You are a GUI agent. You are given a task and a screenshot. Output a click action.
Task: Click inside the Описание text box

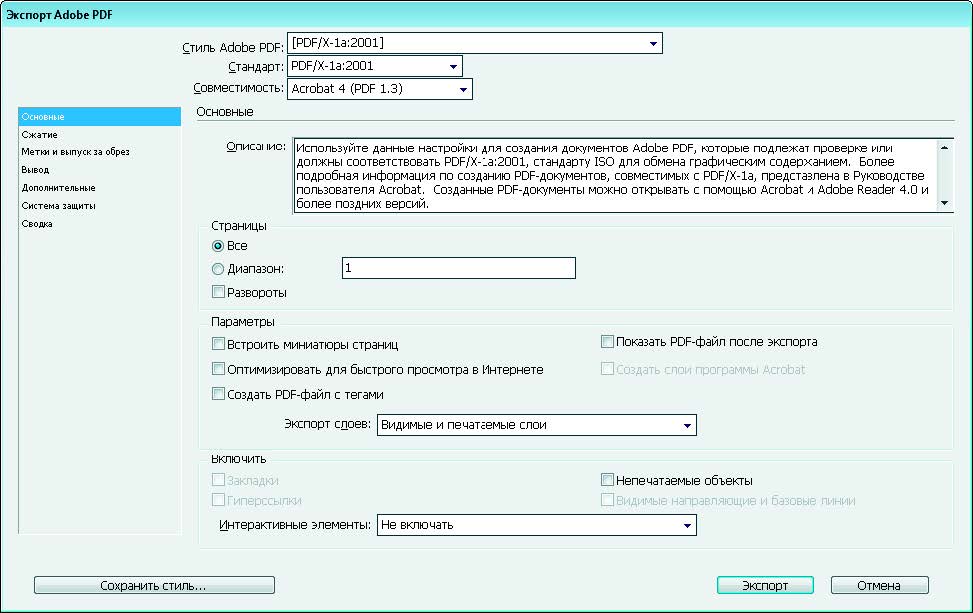point(614,176)
